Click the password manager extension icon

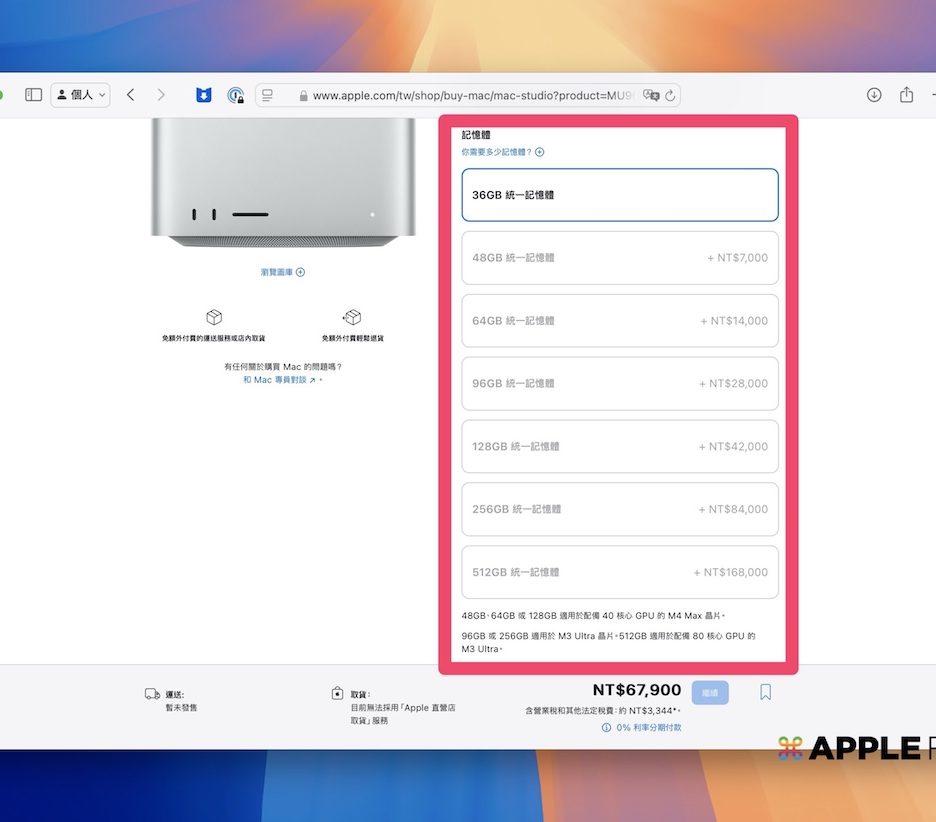click(236, 95)
